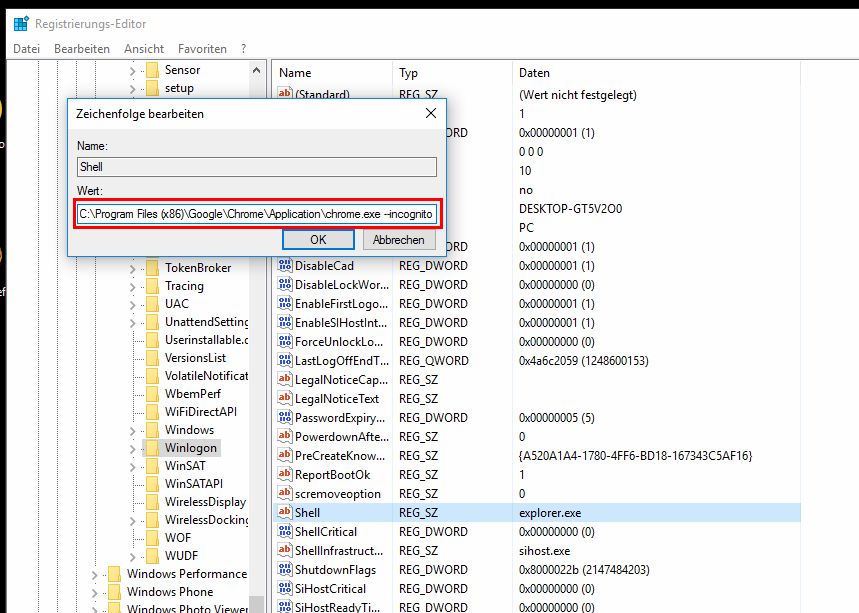Click the Sensor folder icon

[x=152, y=70]
